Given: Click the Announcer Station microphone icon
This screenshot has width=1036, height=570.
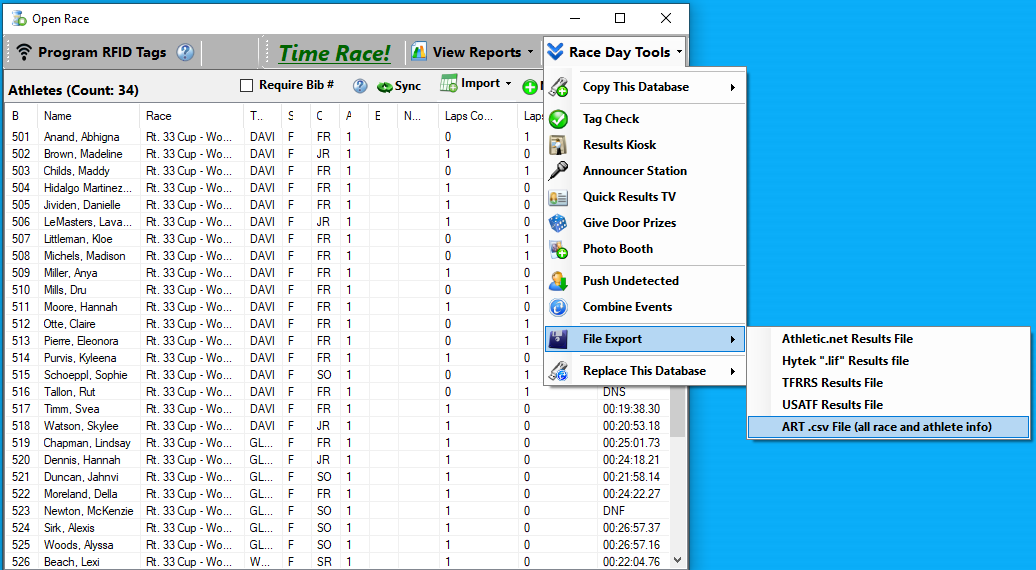Looking at the screenshot, I should click(x=558, y=170).
